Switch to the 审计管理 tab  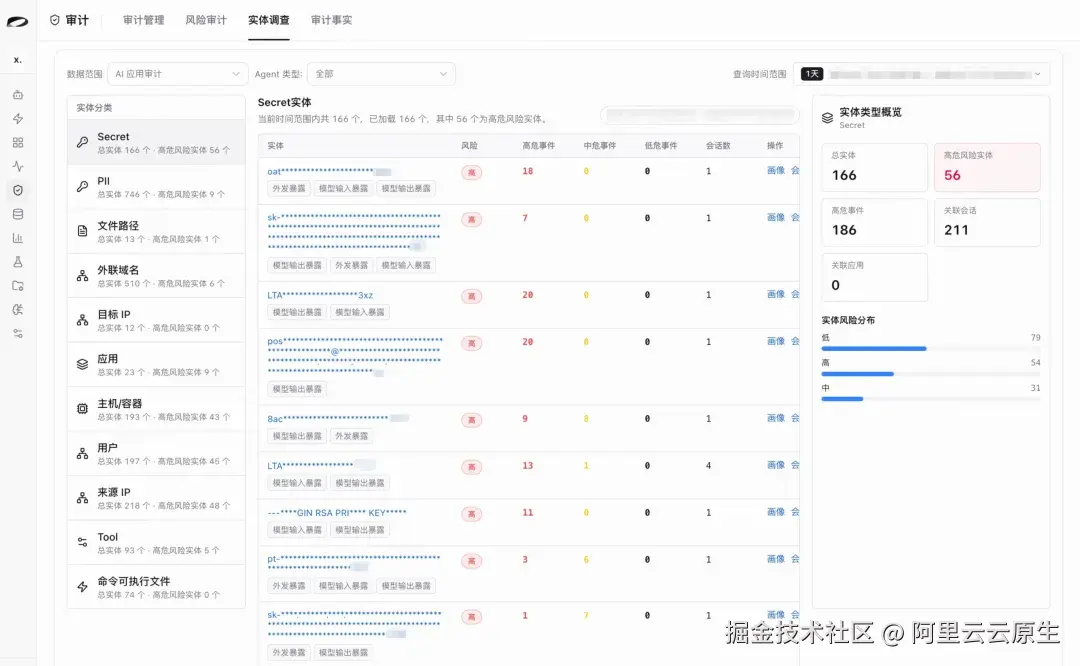143,20
